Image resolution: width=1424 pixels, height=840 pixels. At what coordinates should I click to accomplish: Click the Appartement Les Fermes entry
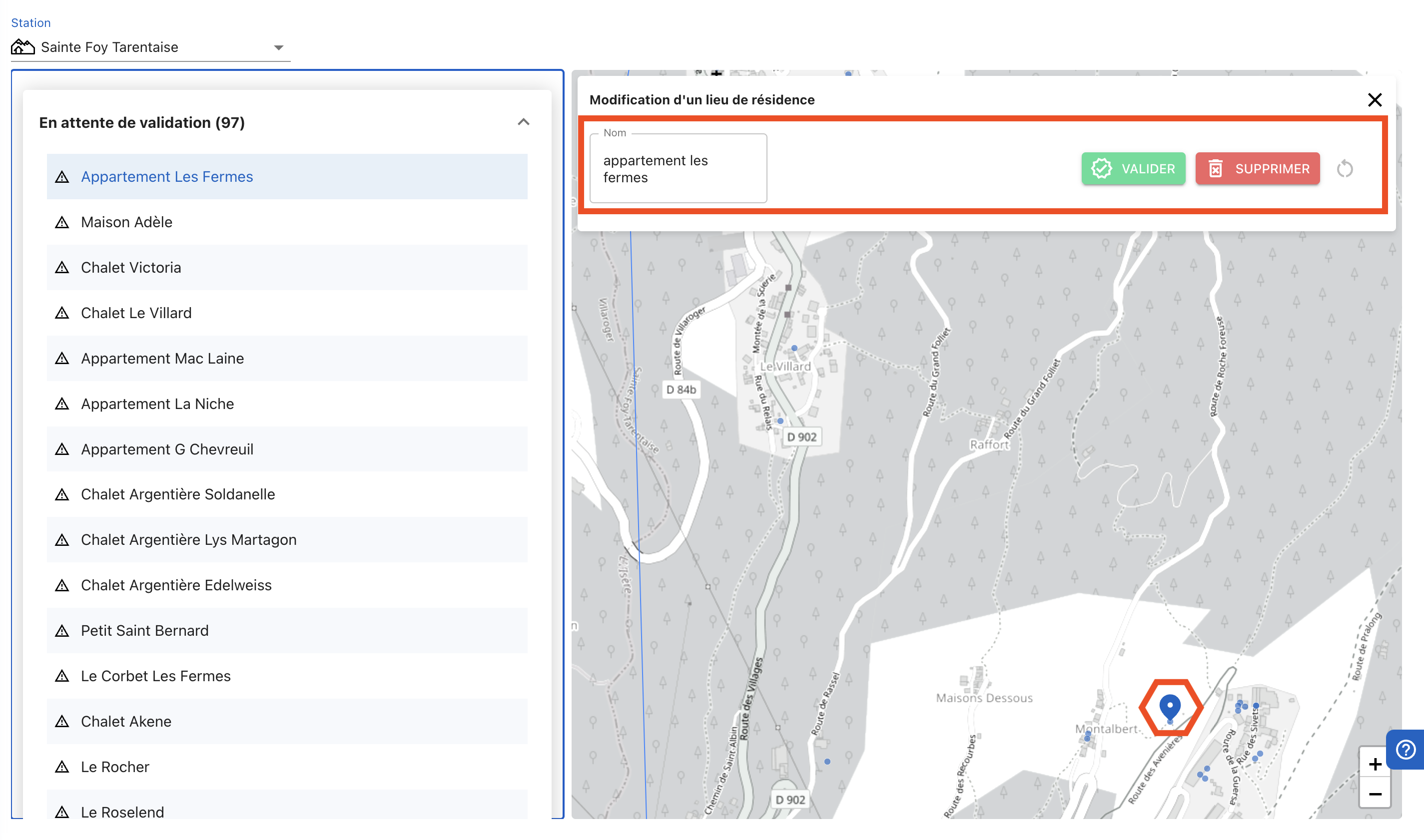(x=166, y=177)
